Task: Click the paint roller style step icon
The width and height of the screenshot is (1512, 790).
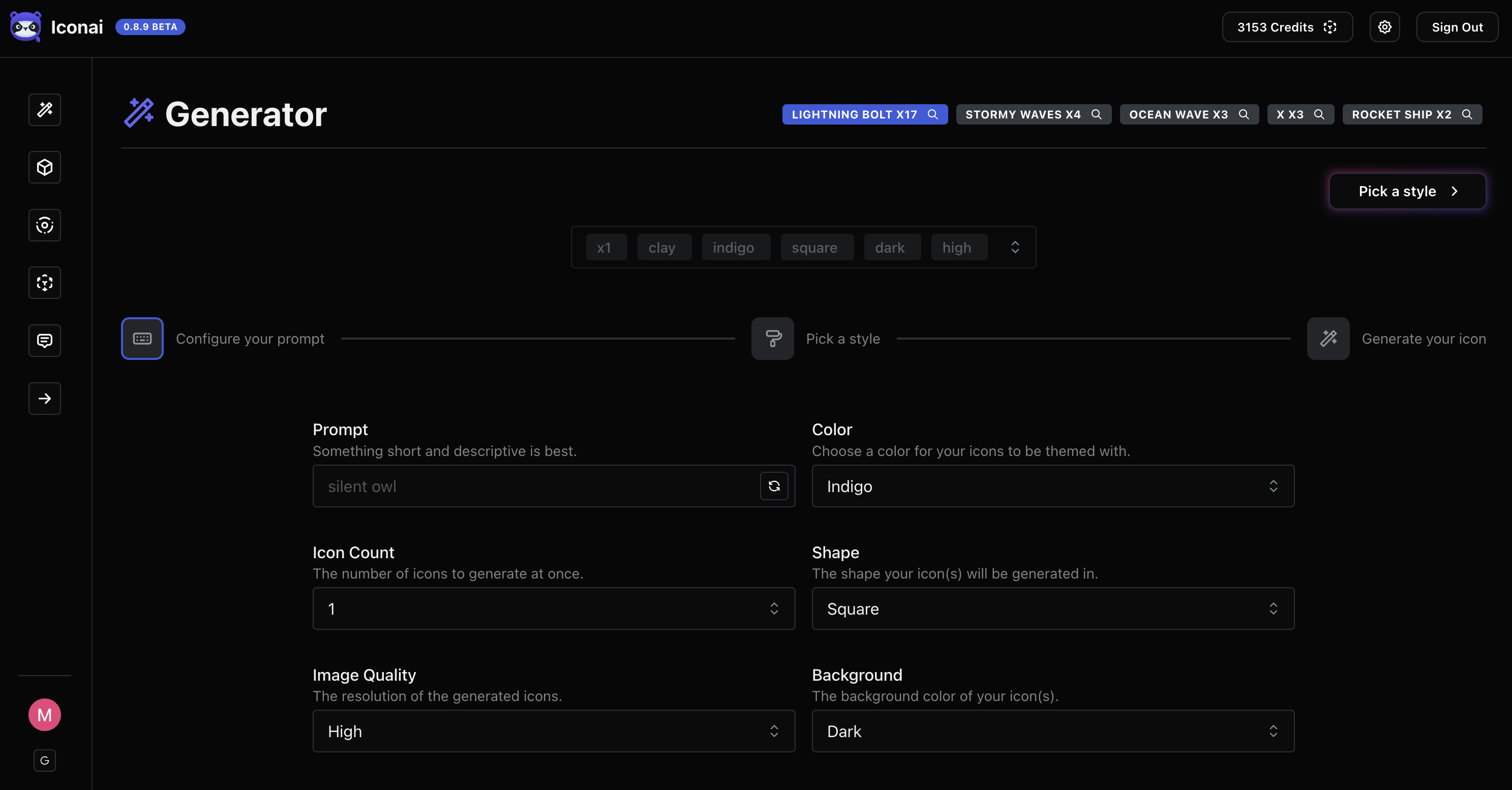Action: (772, 339)
